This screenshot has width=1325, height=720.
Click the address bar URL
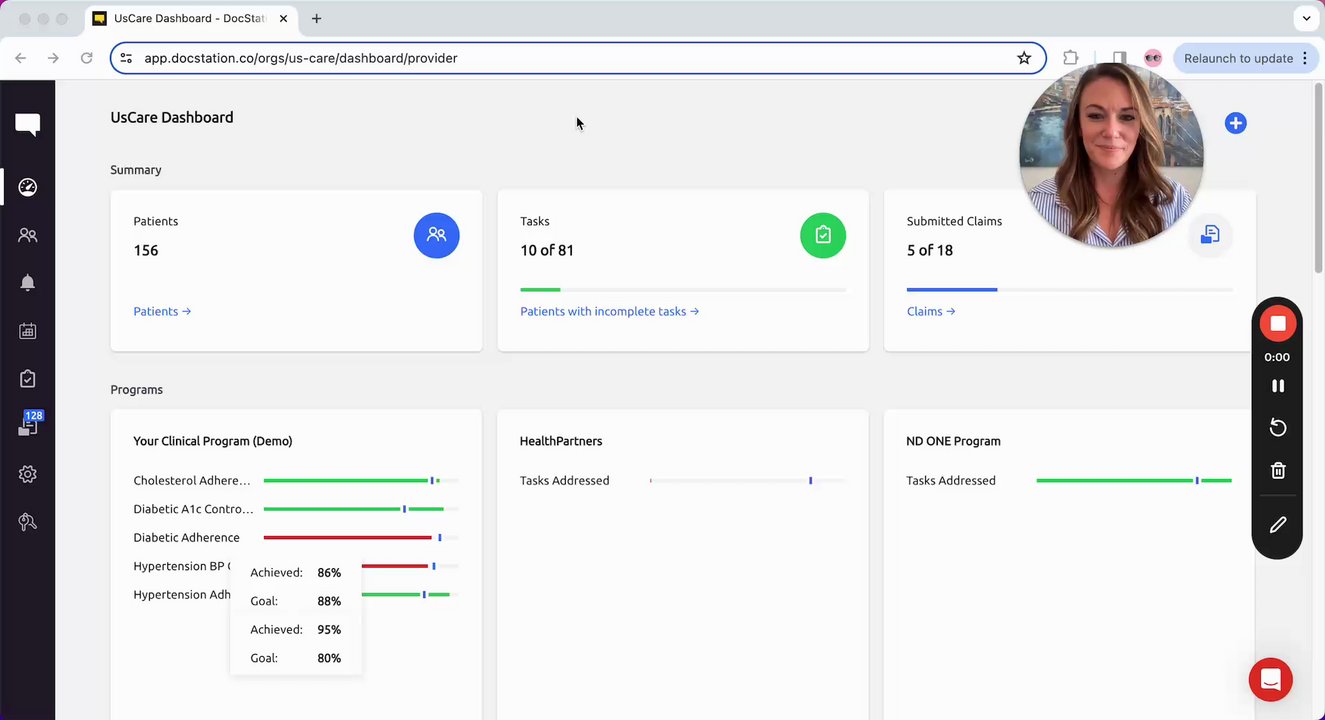[x=301, y=58]
